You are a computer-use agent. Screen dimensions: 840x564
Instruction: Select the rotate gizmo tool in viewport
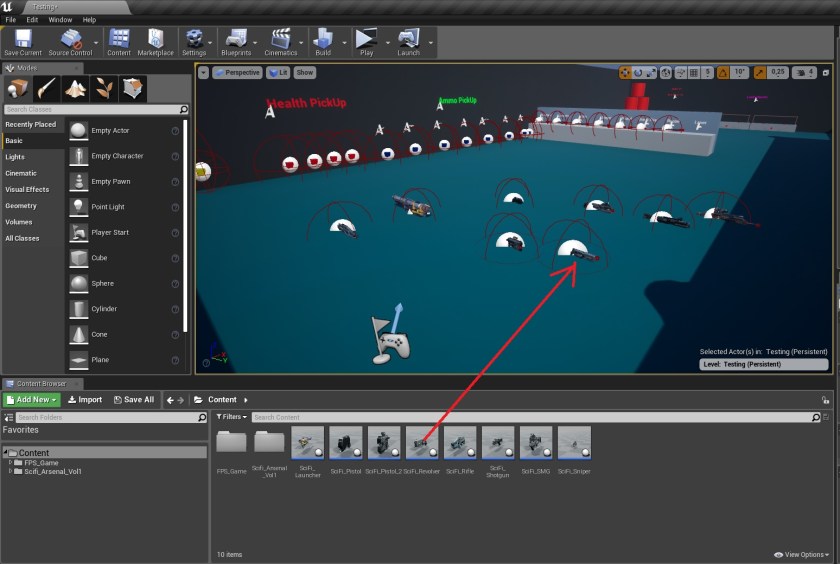point(639,73)
